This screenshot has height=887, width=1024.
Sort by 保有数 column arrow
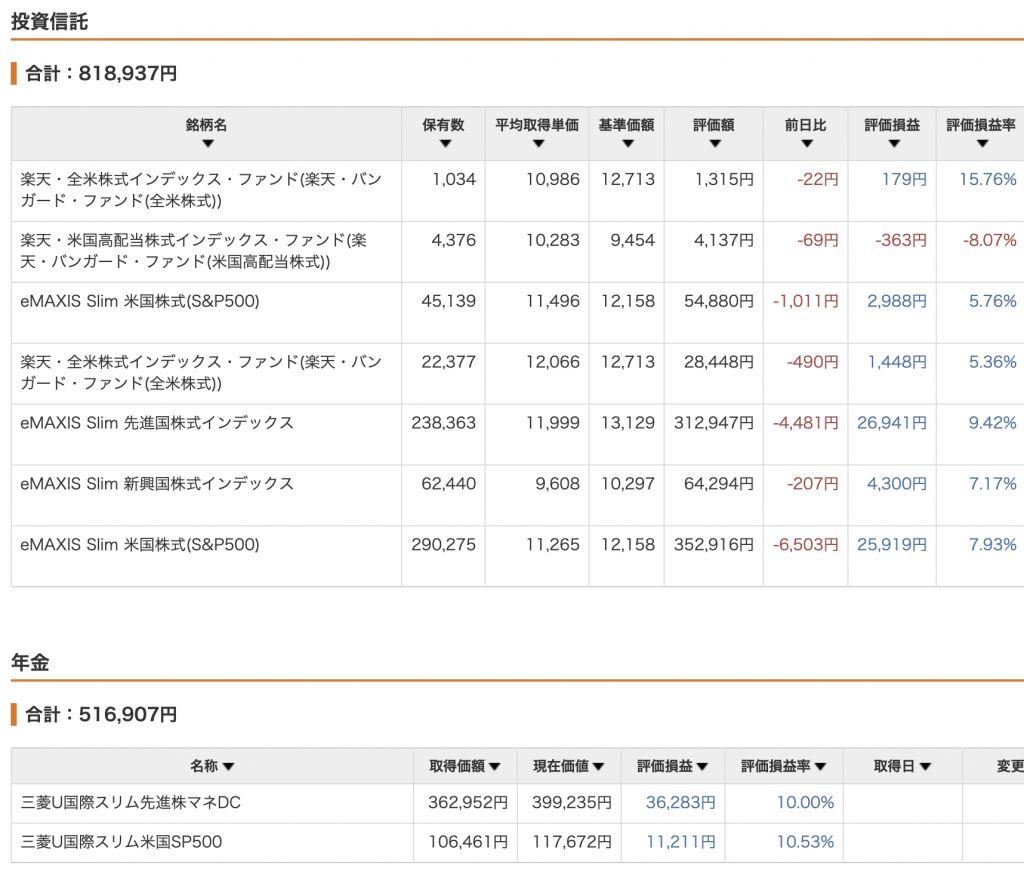tap(445, 144)
